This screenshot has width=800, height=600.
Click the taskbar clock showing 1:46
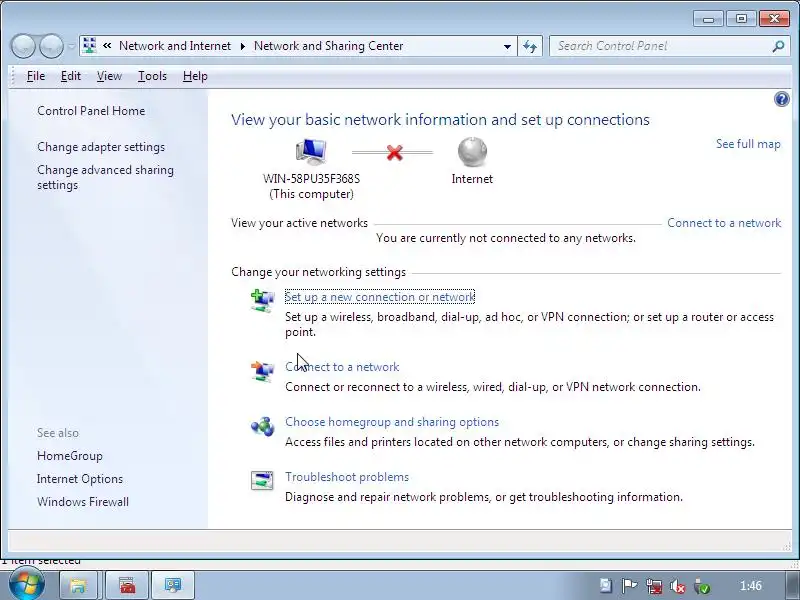(751, 586)
